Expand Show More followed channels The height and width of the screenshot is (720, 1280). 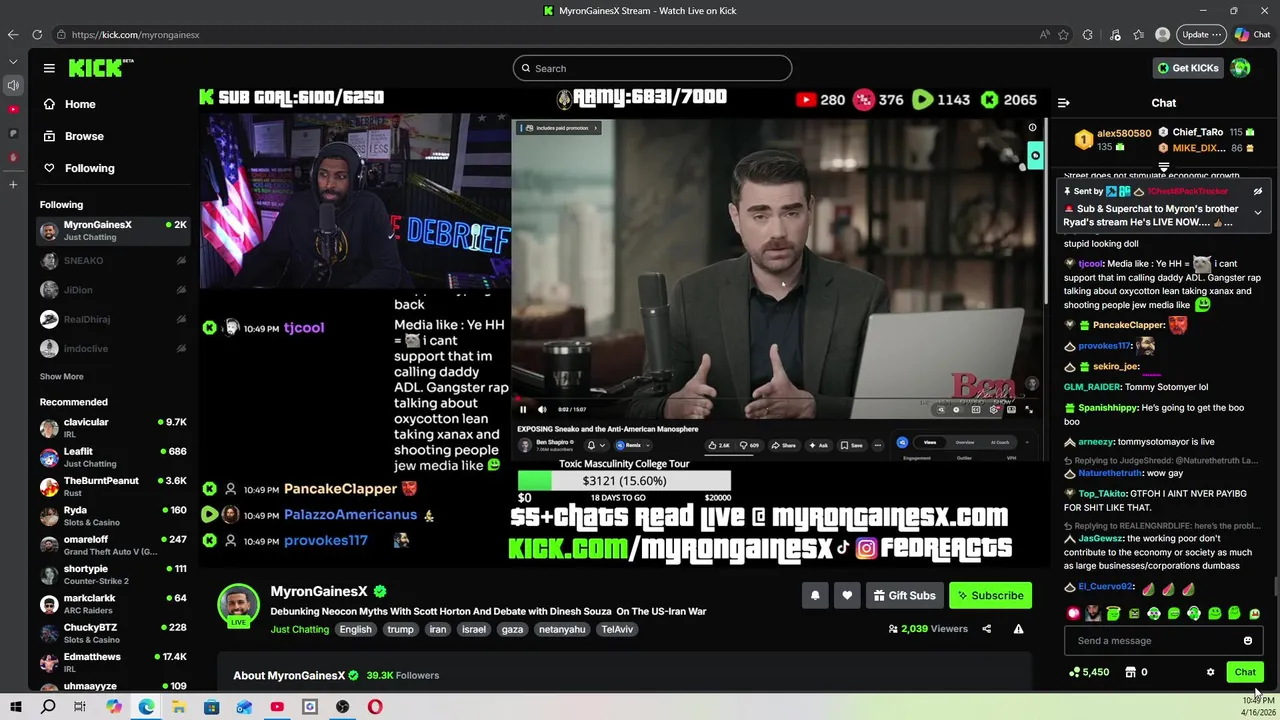61,377
